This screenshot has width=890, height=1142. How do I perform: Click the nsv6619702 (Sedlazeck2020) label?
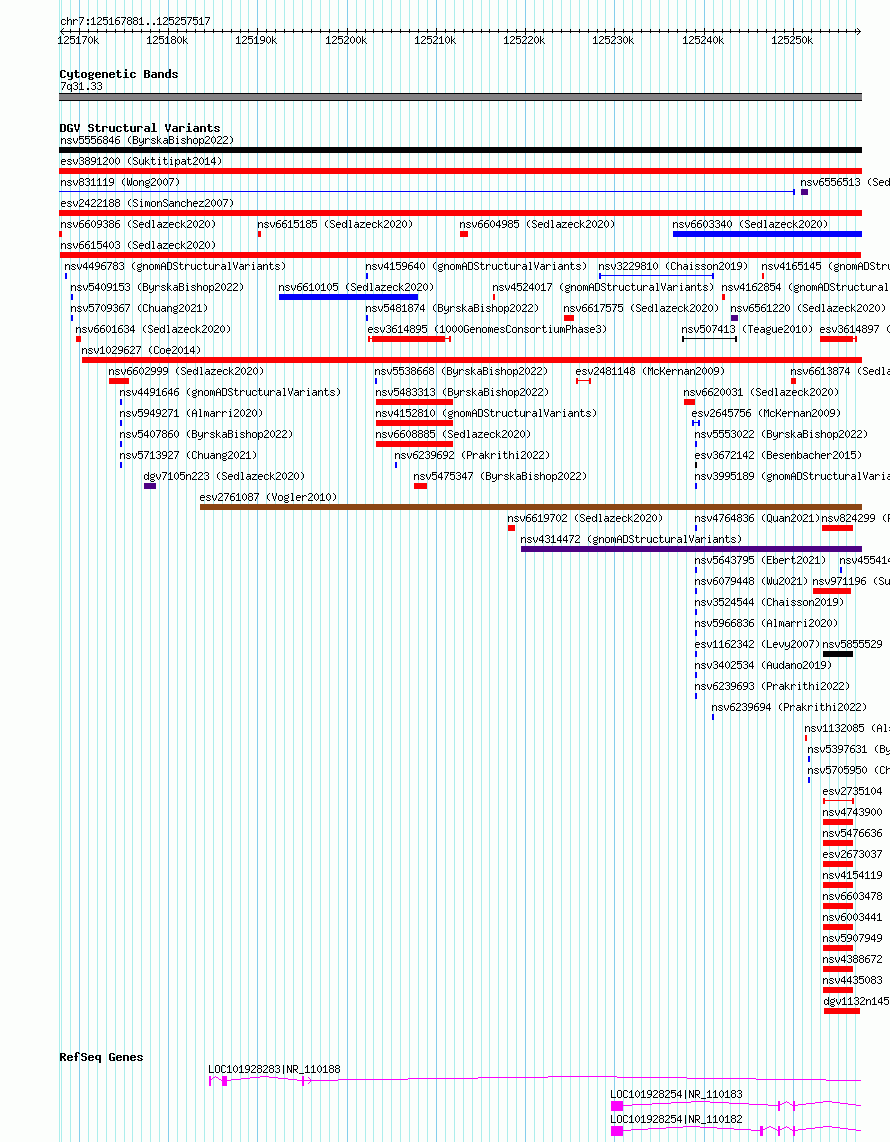pyautogui.click(x=586, y=519)
